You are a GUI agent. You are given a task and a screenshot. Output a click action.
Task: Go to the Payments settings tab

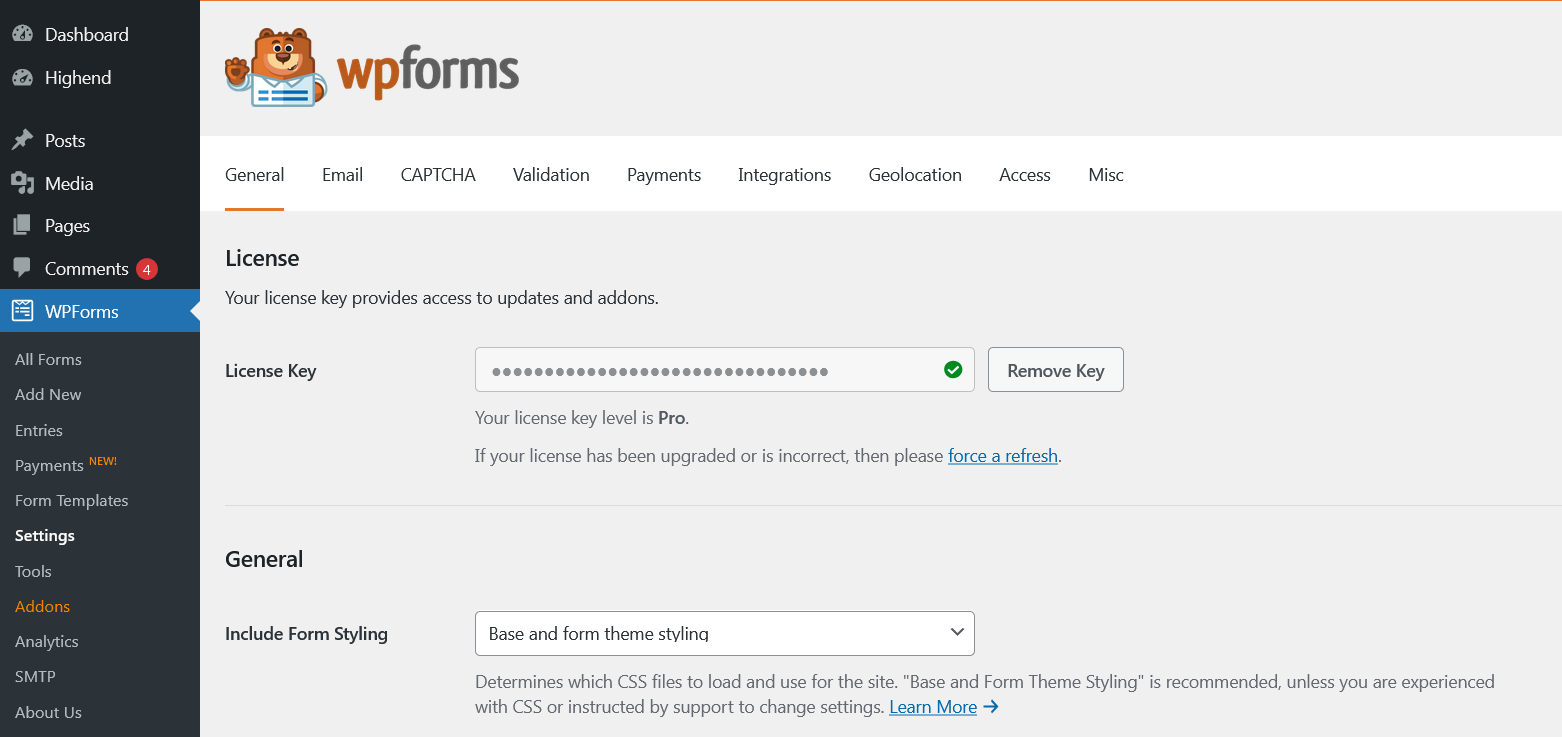click(x=664, y=175)
